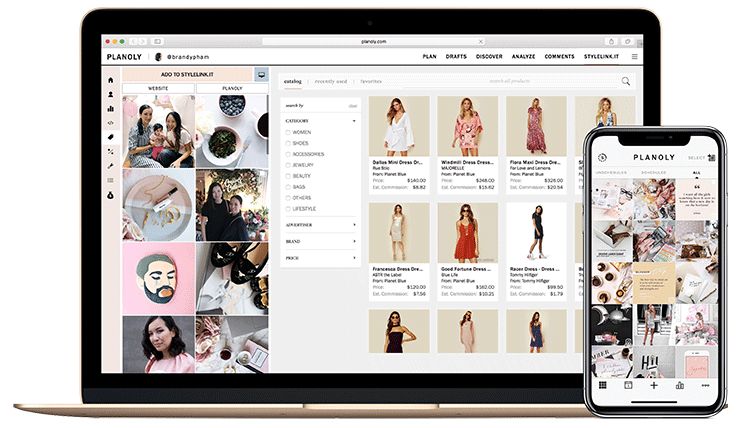
Task: Select the ACCESSORIES category option
Action: (305, 154)
